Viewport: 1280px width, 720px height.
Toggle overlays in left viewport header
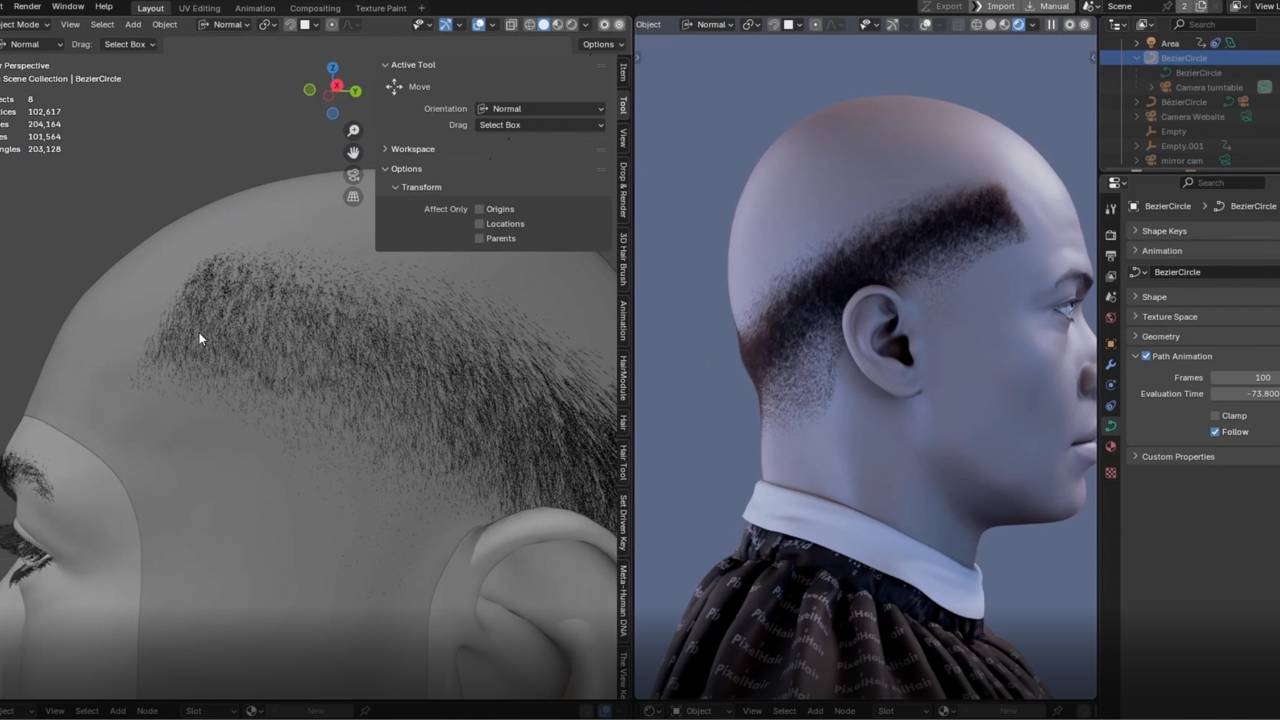click(x=479, y=24)
